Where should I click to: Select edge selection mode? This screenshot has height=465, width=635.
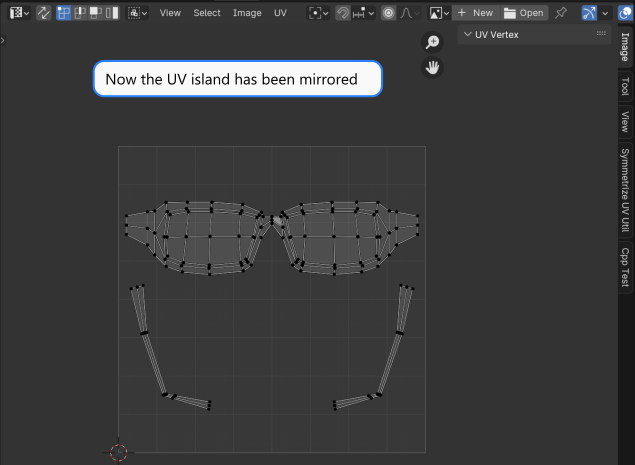click(x=80, y=13)
